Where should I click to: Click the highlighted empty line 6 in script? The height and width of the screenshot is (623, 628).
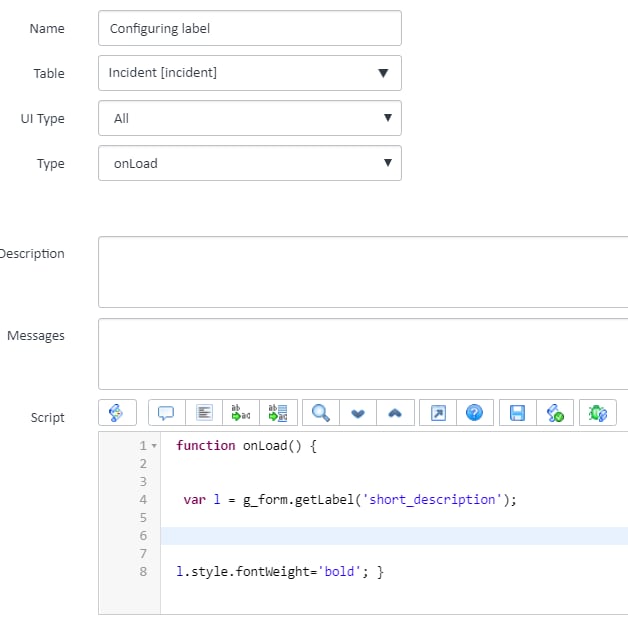(394, 536)
